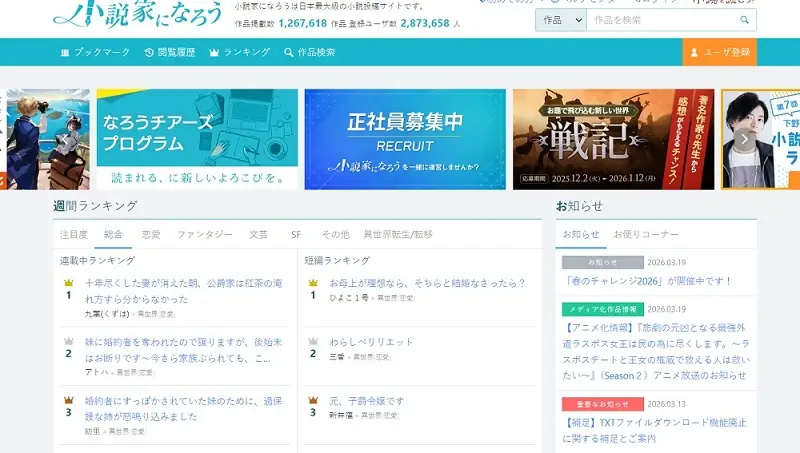
Task: Click author name 九葉(くずは)
Action: coord(107,314)
